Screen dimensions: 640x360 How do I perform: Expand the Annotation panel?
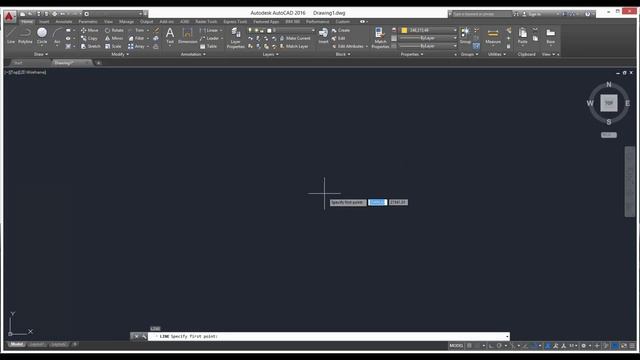193,54
